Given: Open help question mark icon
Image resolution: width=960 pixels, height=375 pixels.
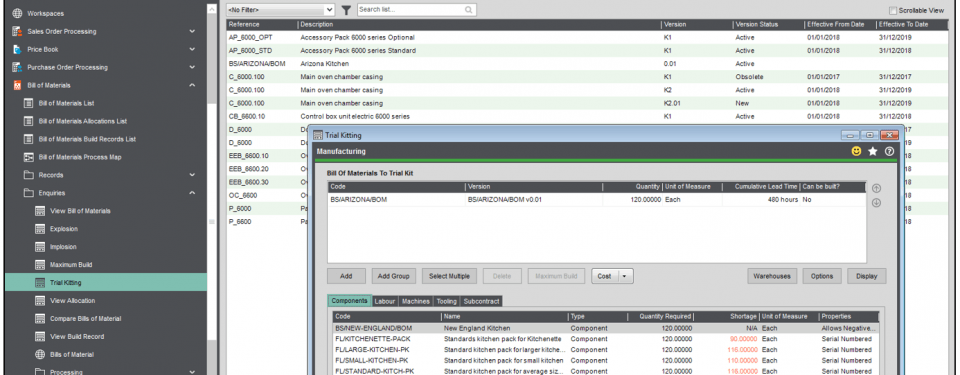Looking at the screenshot, I should pyautogui.click(x=889, y=151).
